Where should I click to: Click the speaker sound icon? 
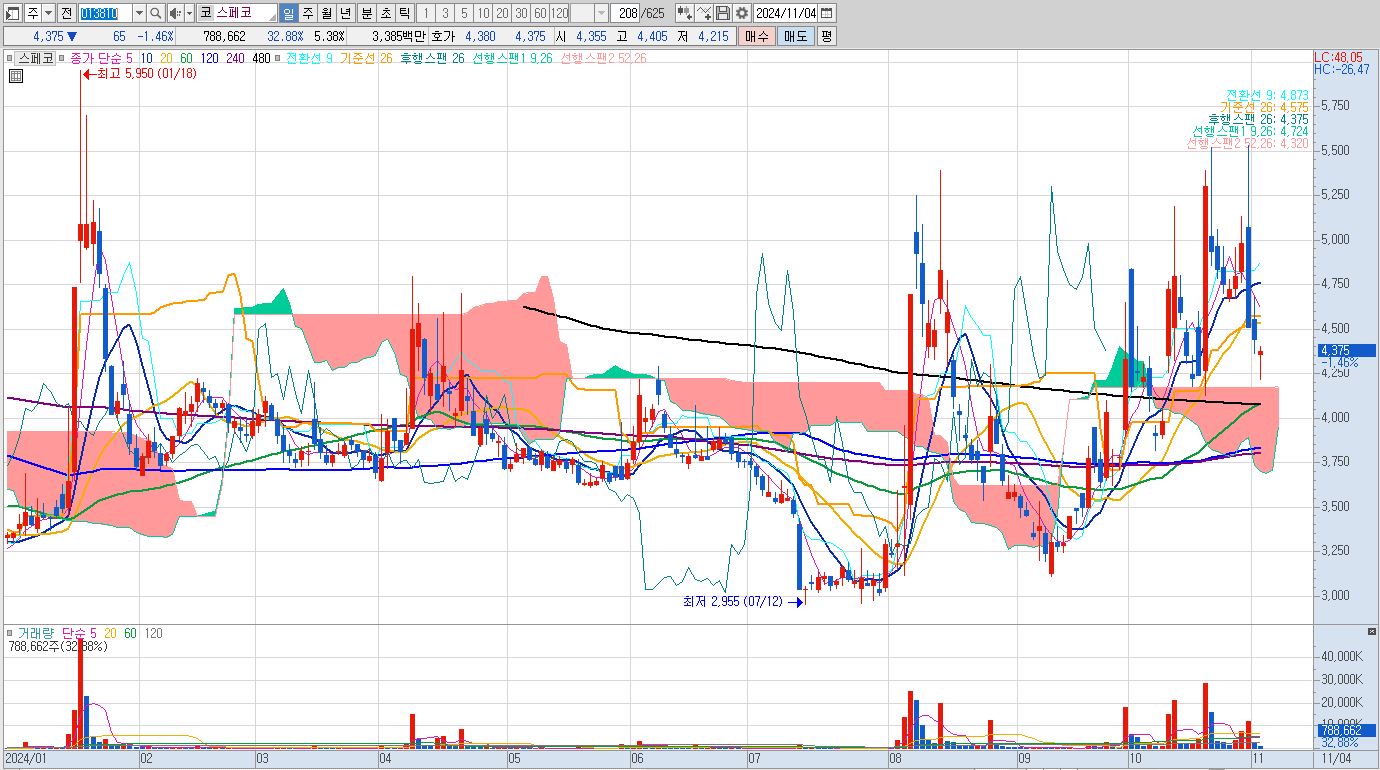pyautogui.click(x=175, y=13)
